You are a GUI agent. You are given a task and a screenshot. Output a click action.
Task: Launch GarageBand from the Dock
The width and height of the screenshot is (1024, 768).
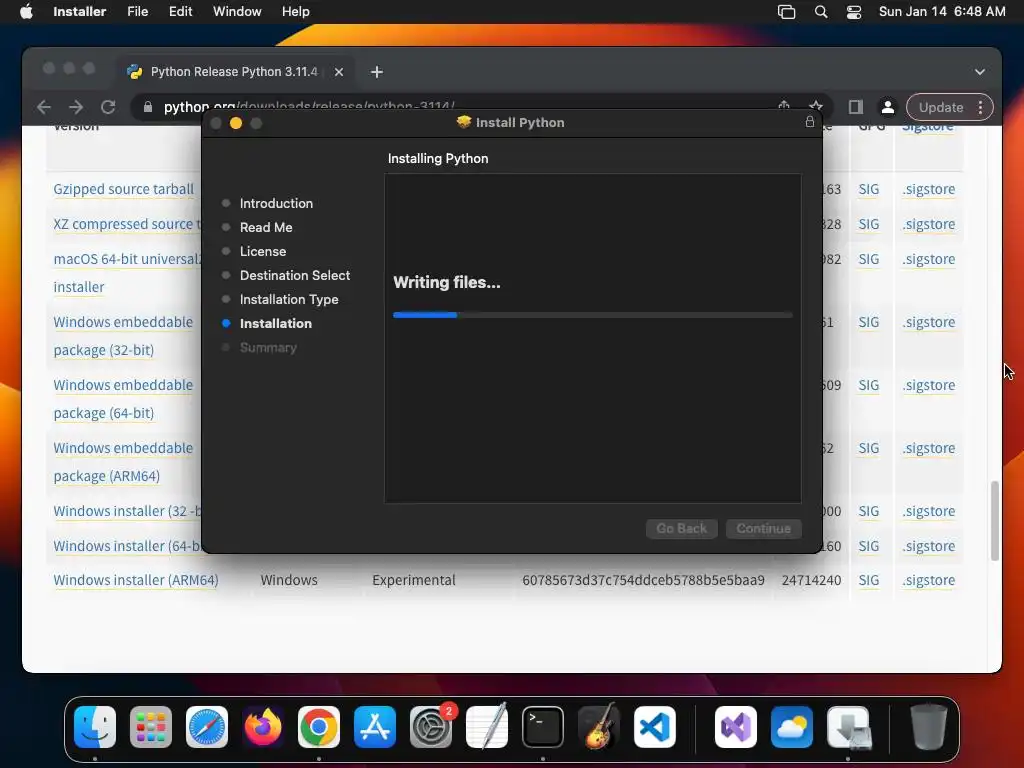pyautogui.click(x=599, y=727)
